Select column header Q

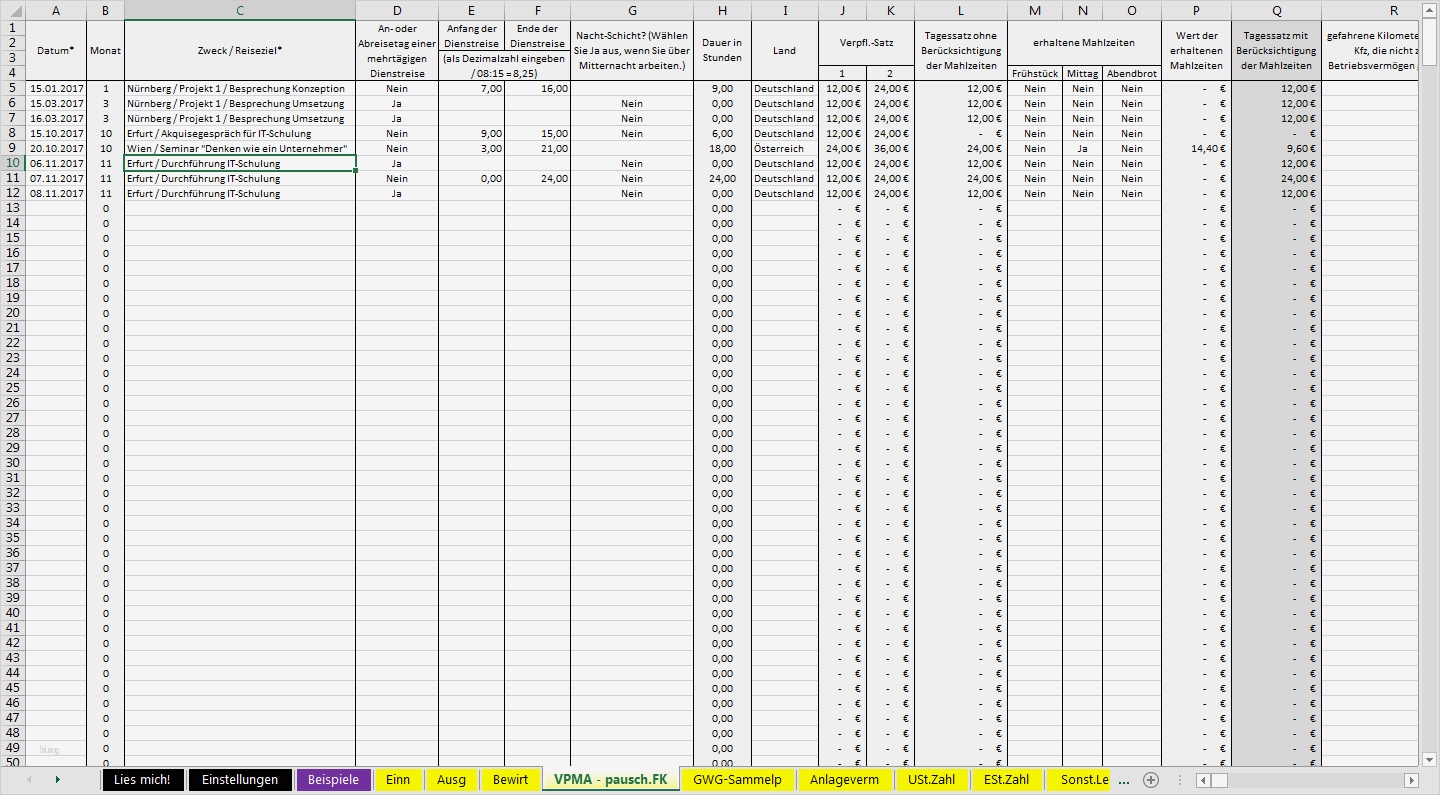pos(1276,10)
